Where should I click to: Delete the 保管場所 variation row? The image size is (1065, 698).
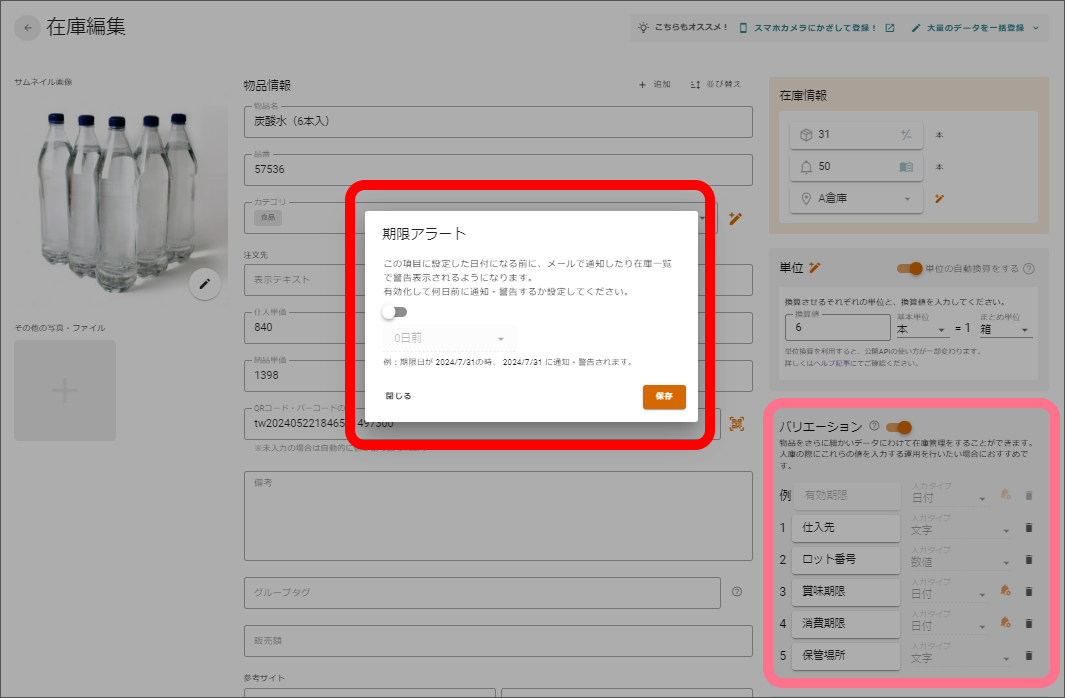coord(1028,655)
